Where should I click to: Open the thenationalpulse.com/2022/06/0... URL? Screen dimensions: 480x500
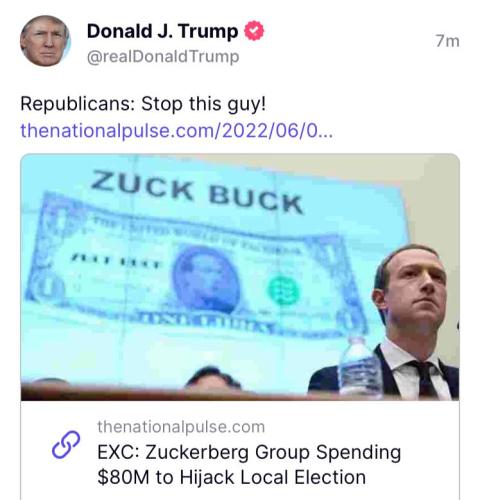(x=177, y=130)
